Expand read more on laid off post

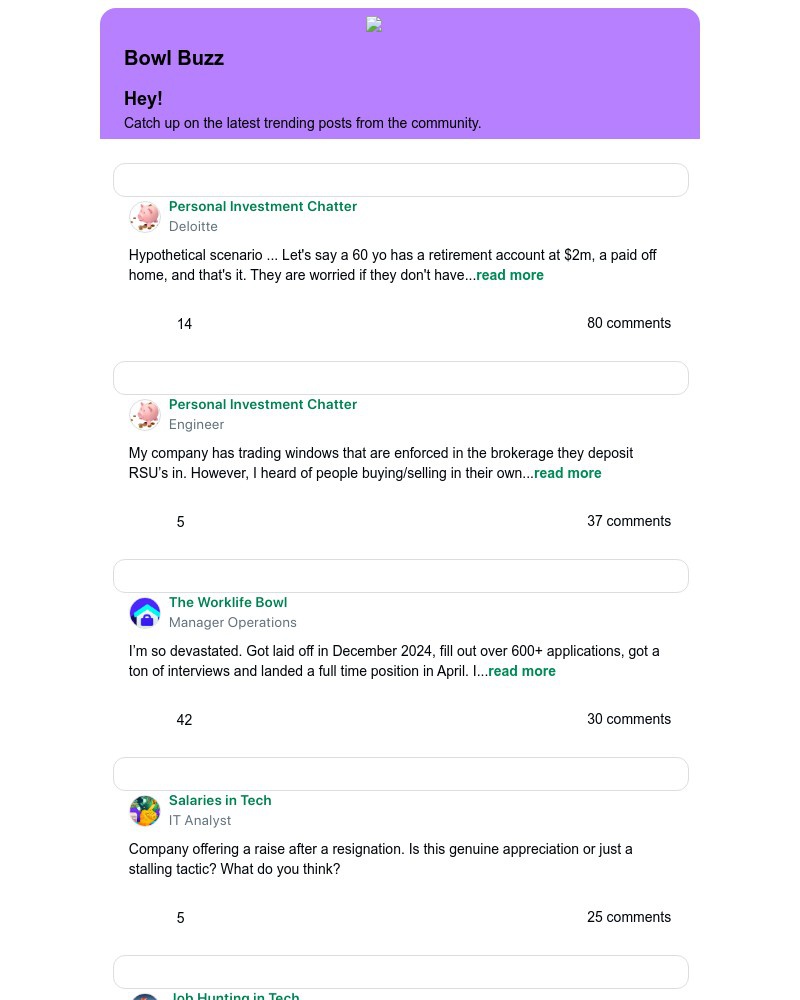tap(522, 671)
